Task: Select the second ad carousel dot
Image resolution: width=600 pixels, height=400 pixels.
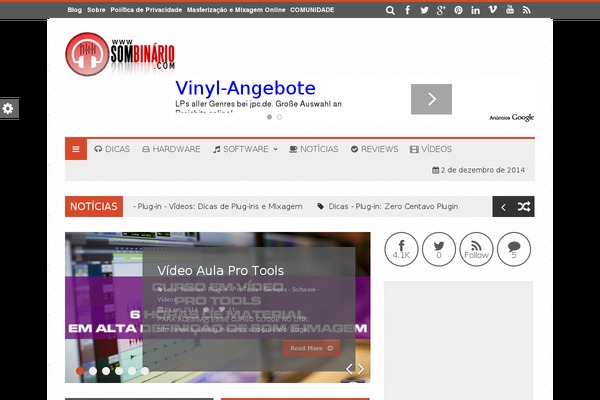Action: (x=280, y=117)
